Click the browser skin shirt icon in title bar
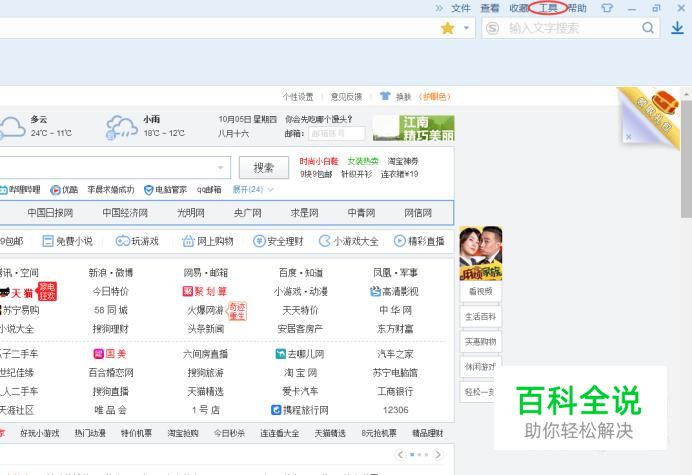The width and height of the screenshot is (692, 475). click(608, 8)
